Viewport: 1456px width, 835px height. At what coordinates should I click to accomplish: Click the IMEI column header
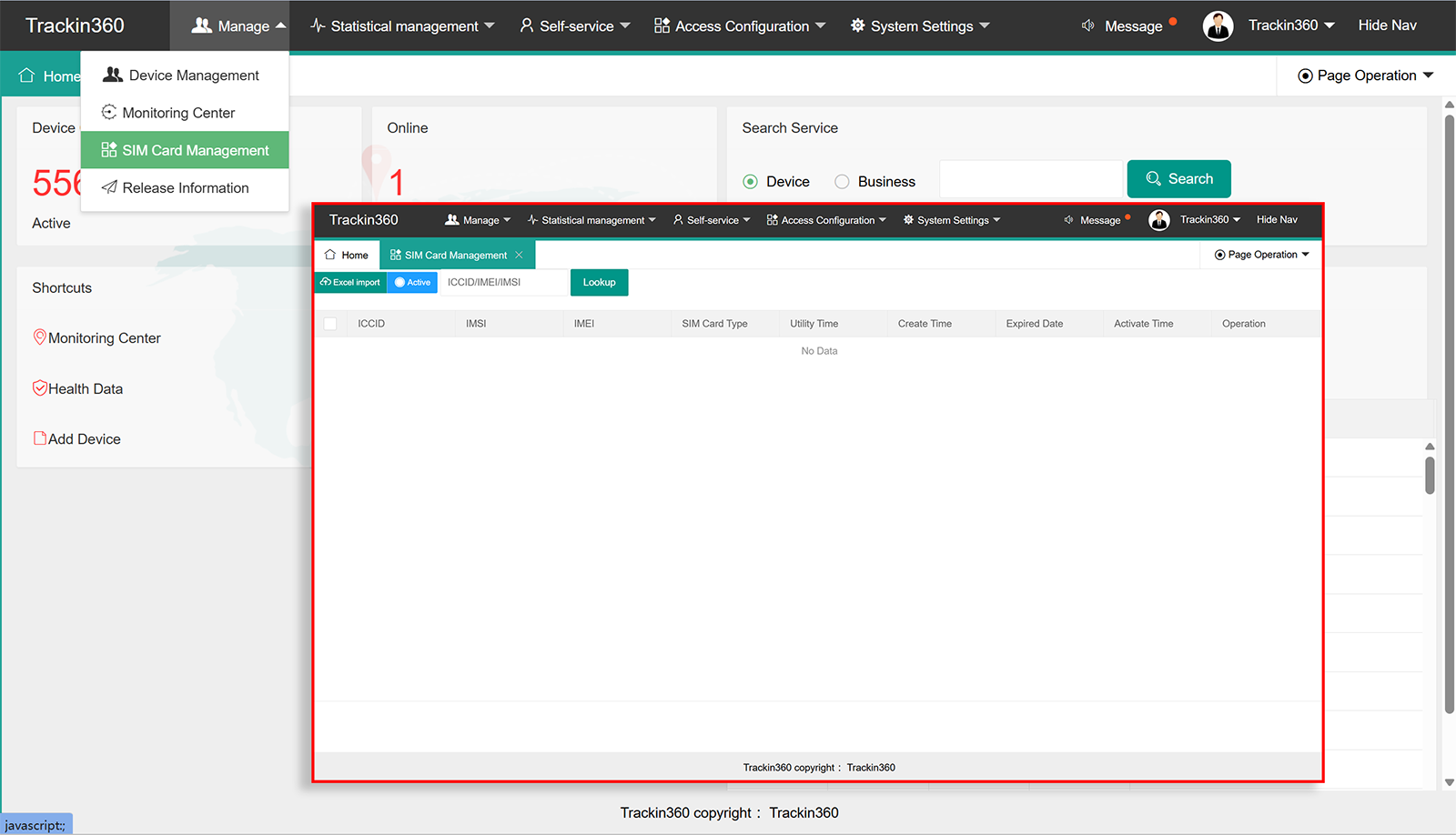tap(584, 324)
